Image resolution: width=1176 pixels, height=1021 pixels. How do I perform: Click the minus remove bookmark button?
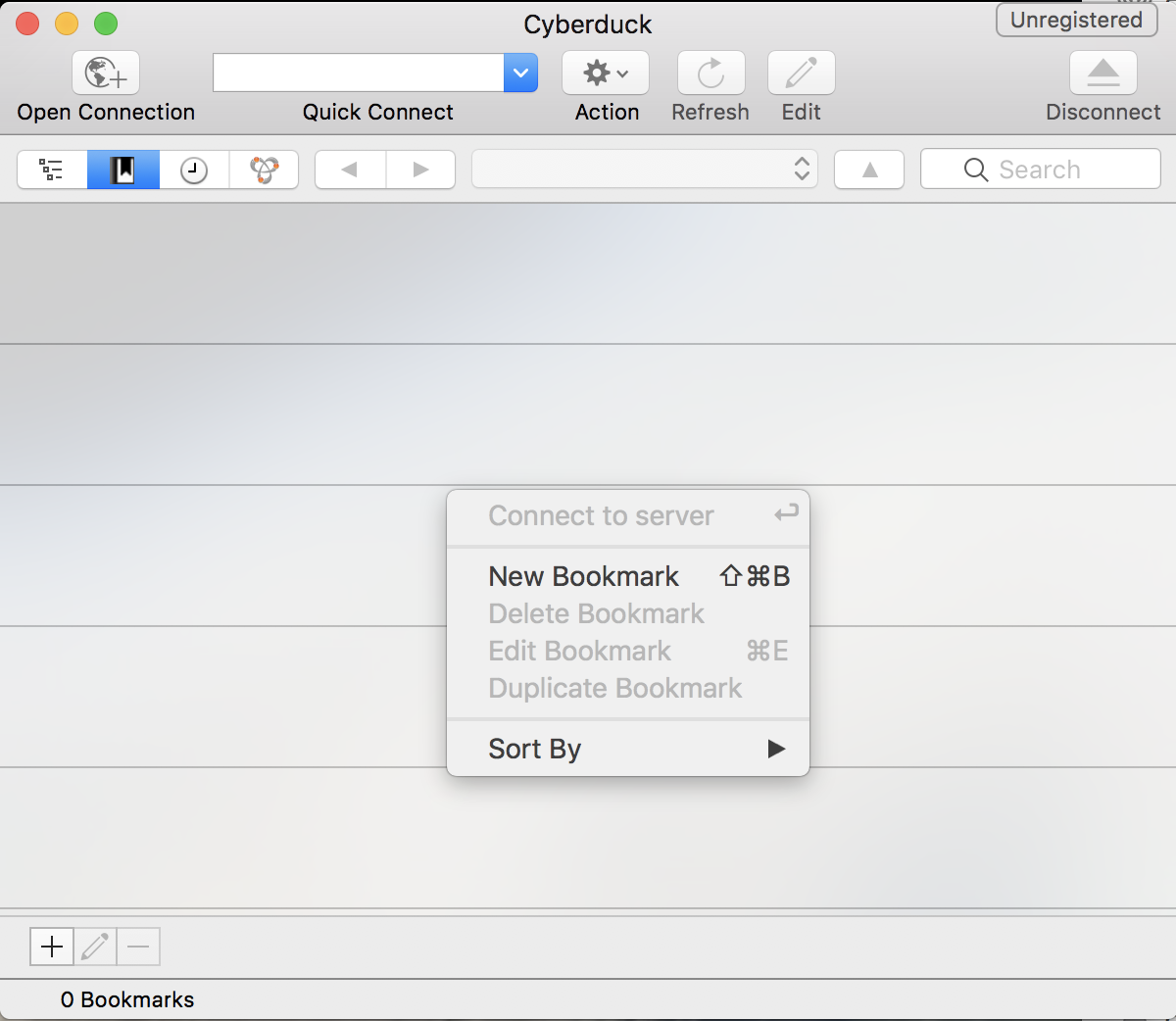138,947
